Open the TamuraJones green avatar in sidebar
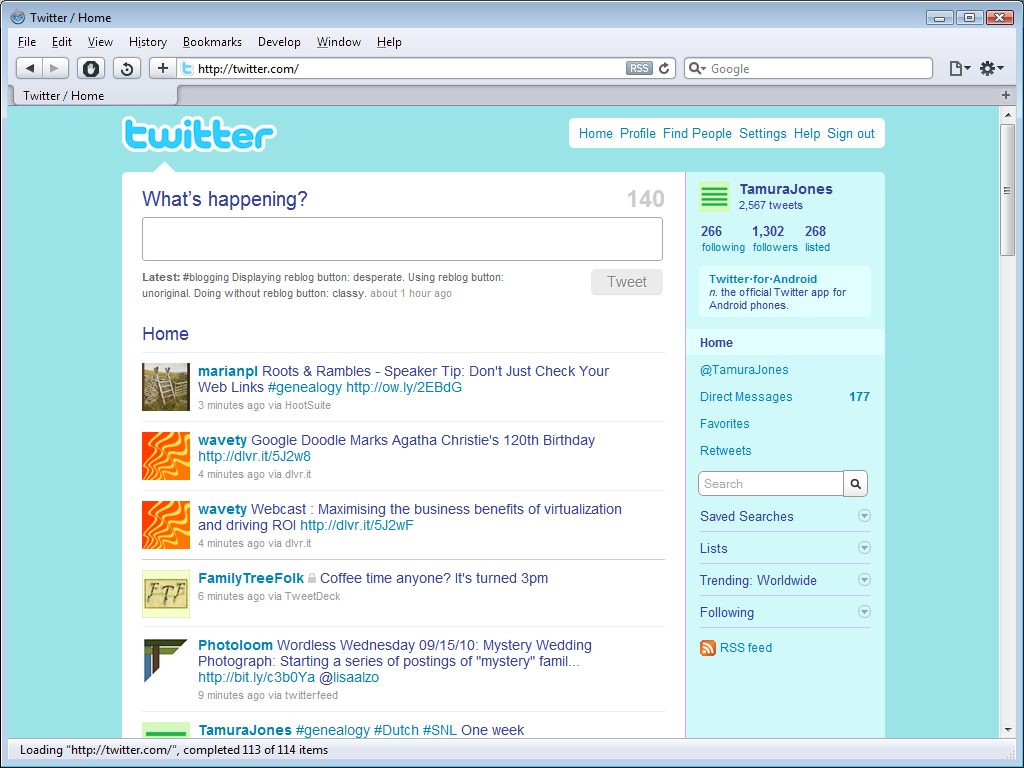Screen dimensions: 1024x768 click(714, 197)
